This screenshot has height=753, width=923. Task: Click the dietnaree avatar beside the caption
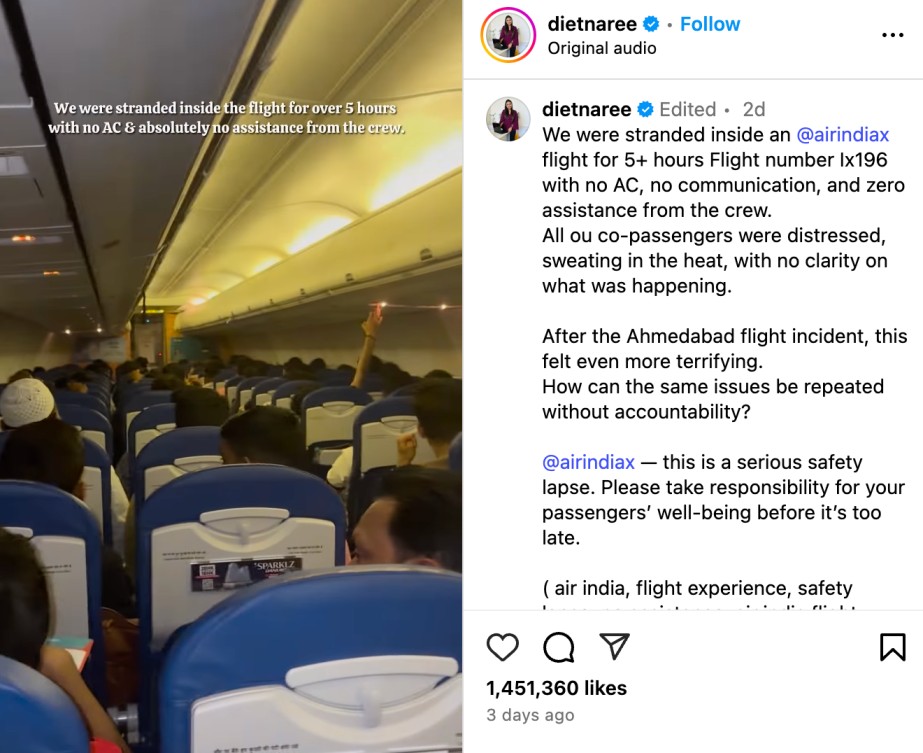point(508,119)
